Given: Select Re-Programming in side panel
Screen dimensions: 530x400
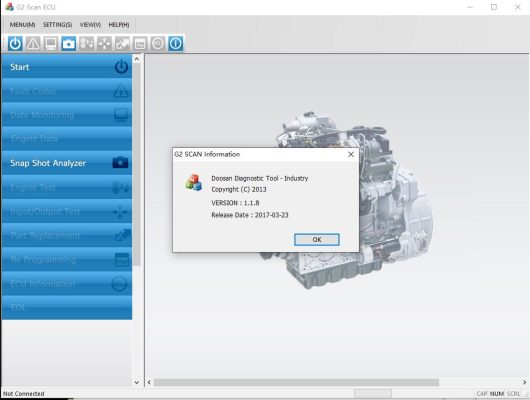Looking at the screenshot, I should coord(67,260).
